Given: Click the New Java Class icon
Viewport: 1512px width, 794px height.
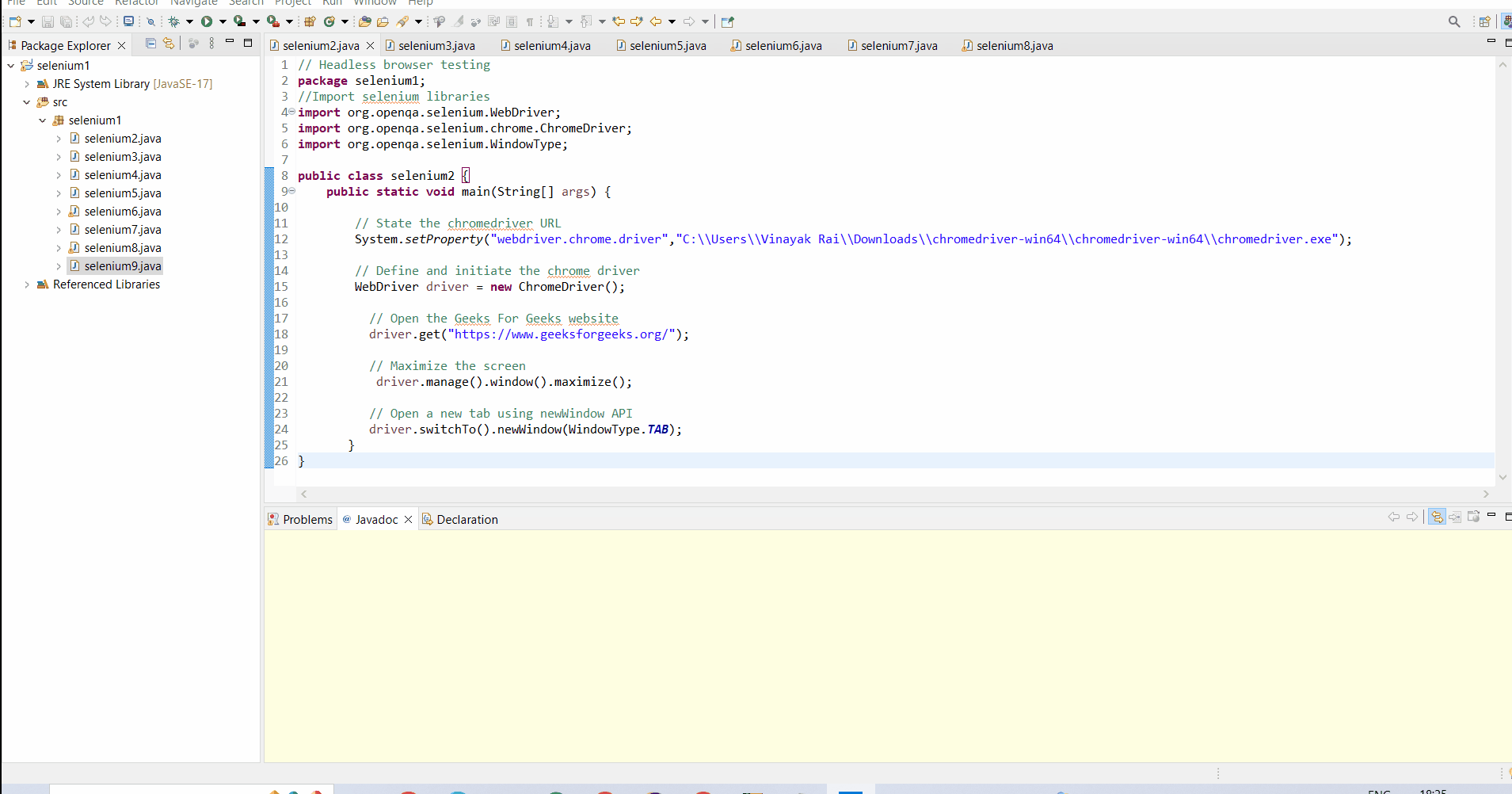Looking at the screenshot, I should pyautogui.click(x=329, y=21).
